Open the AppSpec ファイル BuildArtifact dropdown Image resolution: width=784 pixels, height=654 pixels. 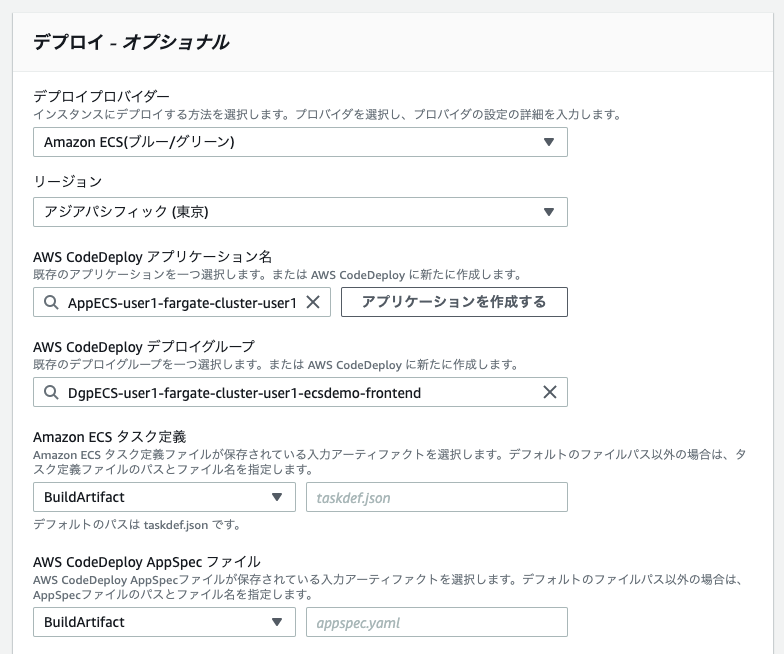(164, 622)
